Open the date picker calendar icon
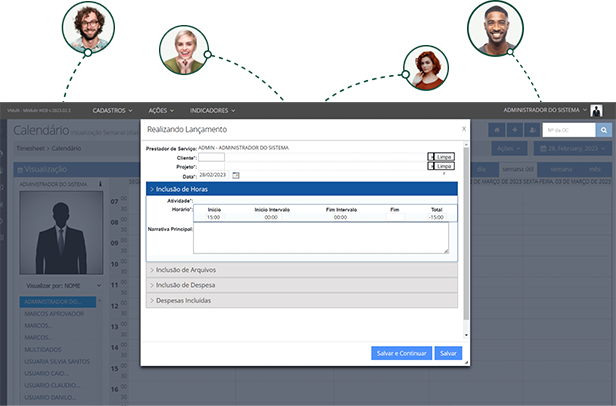 tap(236, 175)
